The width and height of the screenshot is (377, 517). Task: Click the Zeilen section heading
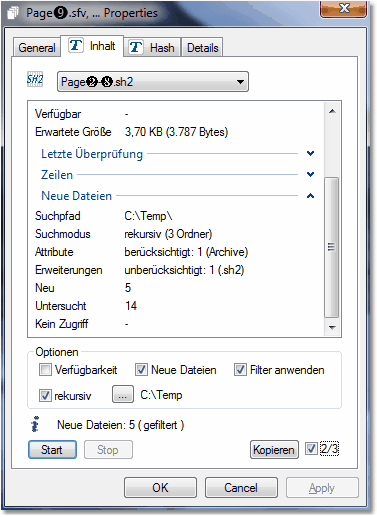pyautogui.click(x=57, y=175)
